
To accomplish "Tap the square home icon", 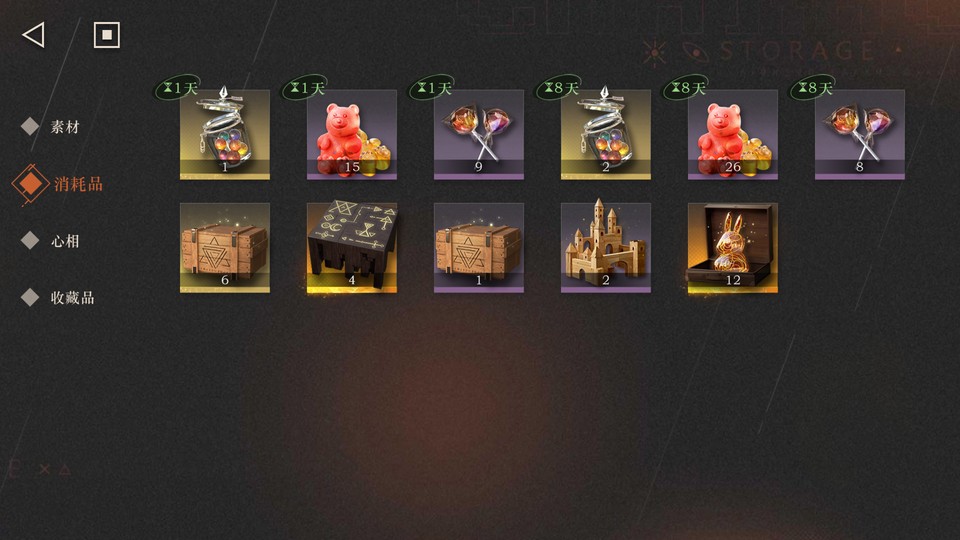I will coord(107,35).
